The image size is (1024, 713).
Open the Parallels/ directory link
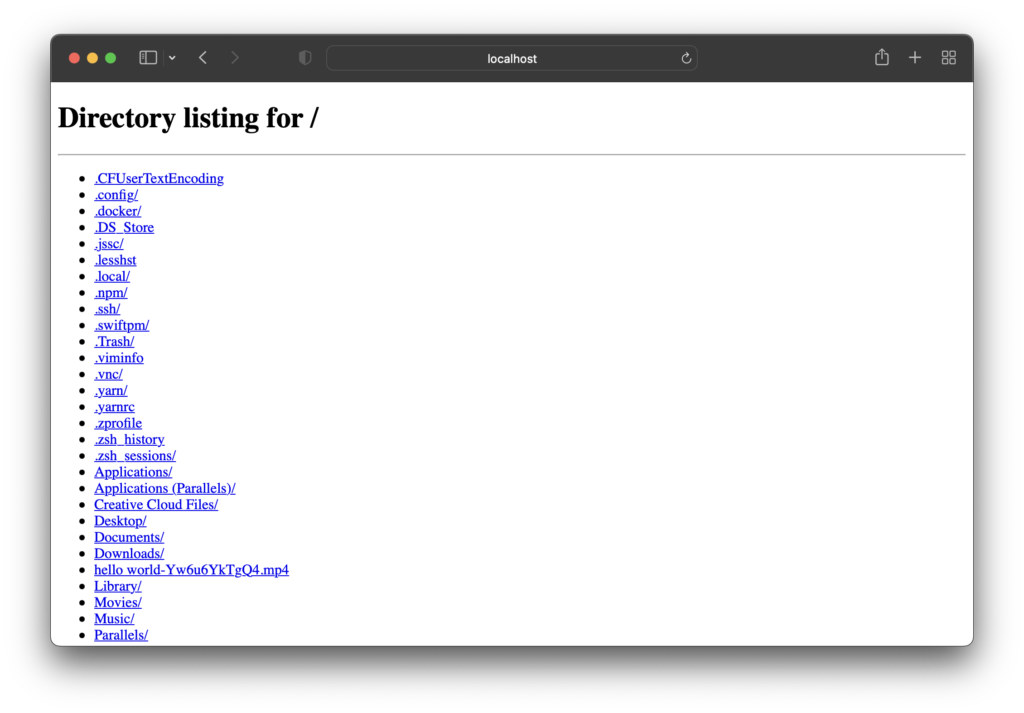121,635
